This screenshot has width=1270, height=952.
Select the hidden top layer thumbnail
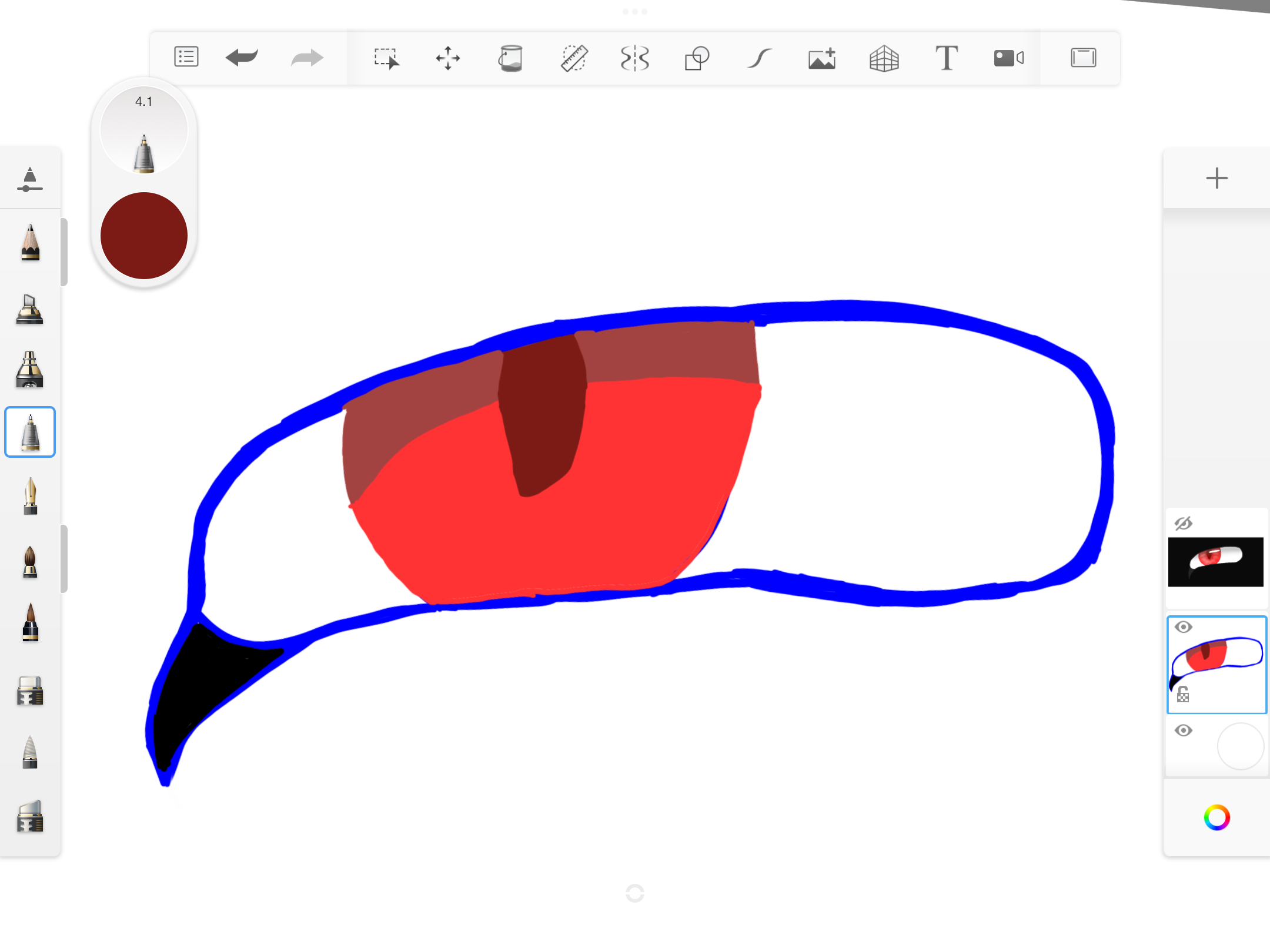coord(1215,562)
